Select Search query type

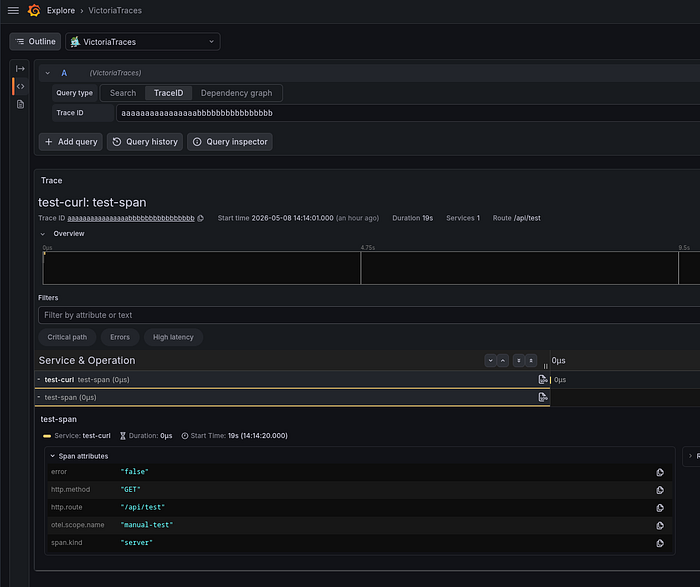pos(123,93)
